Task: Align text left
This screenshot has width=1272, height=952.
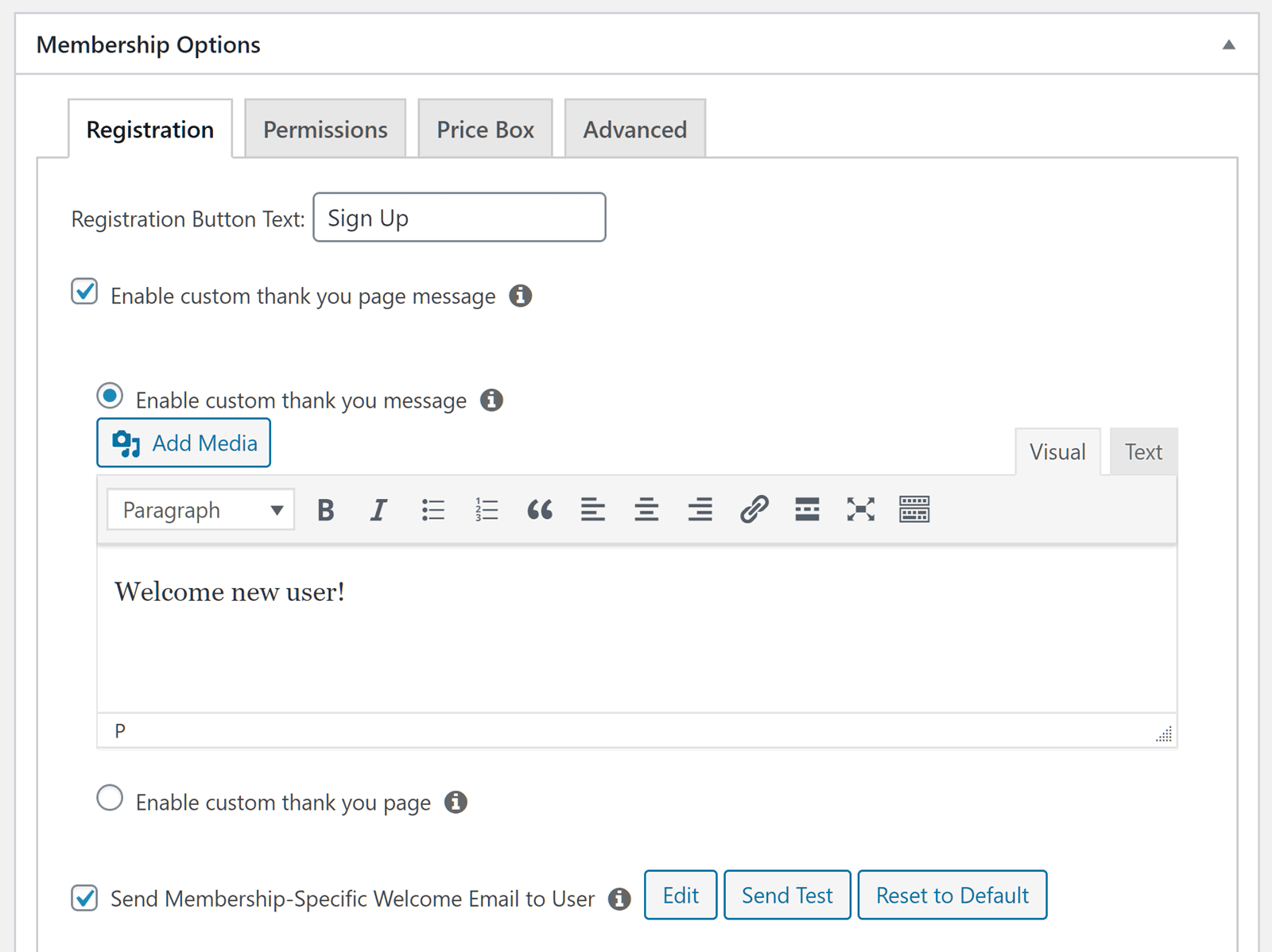Action: tap(593, 509)
